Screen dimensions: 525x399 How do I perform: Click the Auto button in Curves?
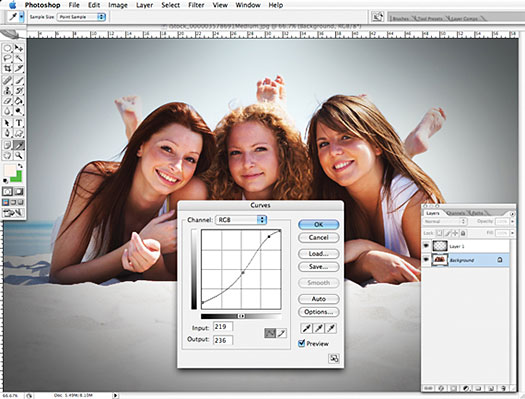tap(318, 299)
